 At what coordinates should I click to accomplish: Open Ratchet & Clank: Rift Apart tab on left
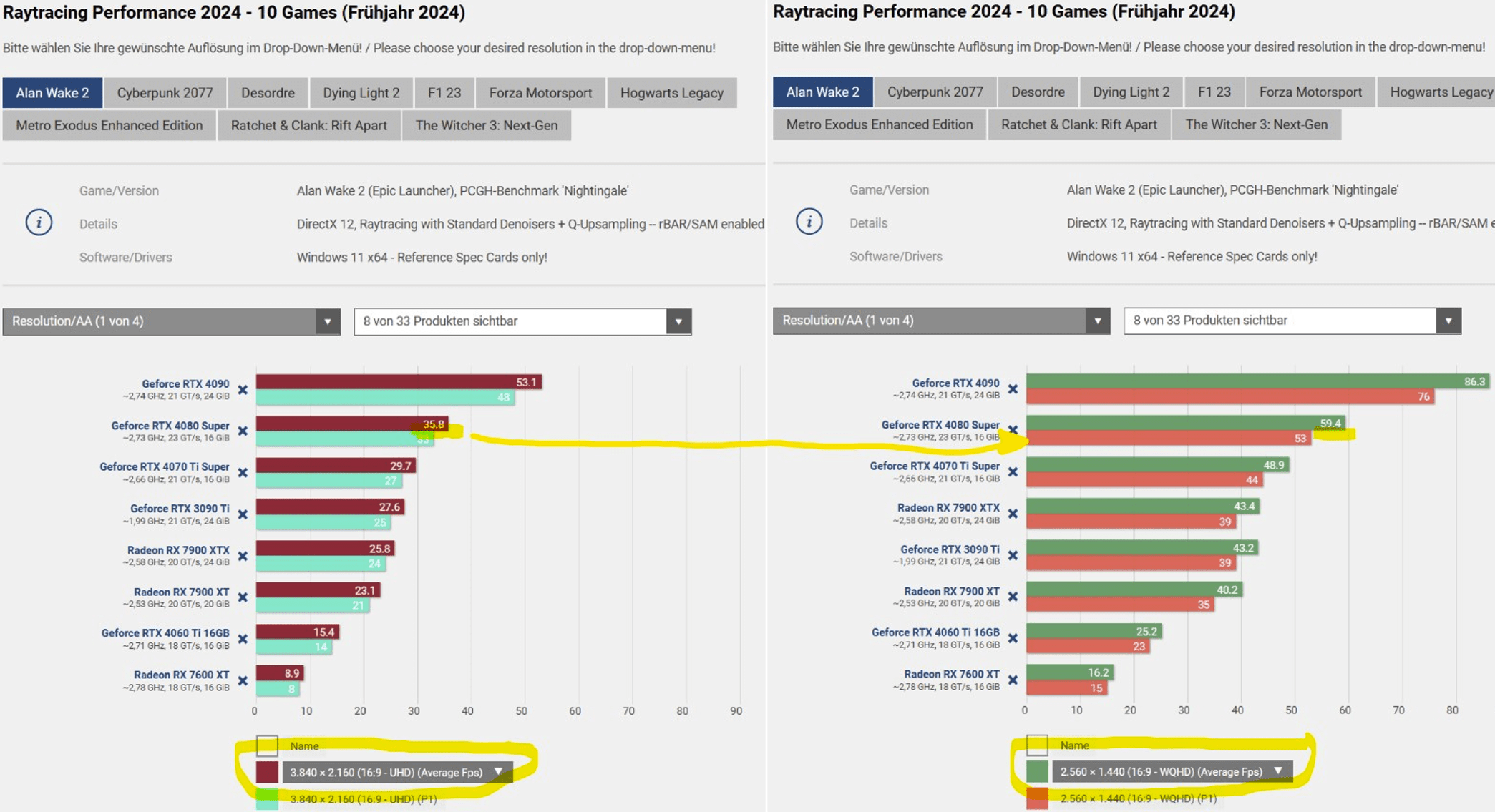309,125
